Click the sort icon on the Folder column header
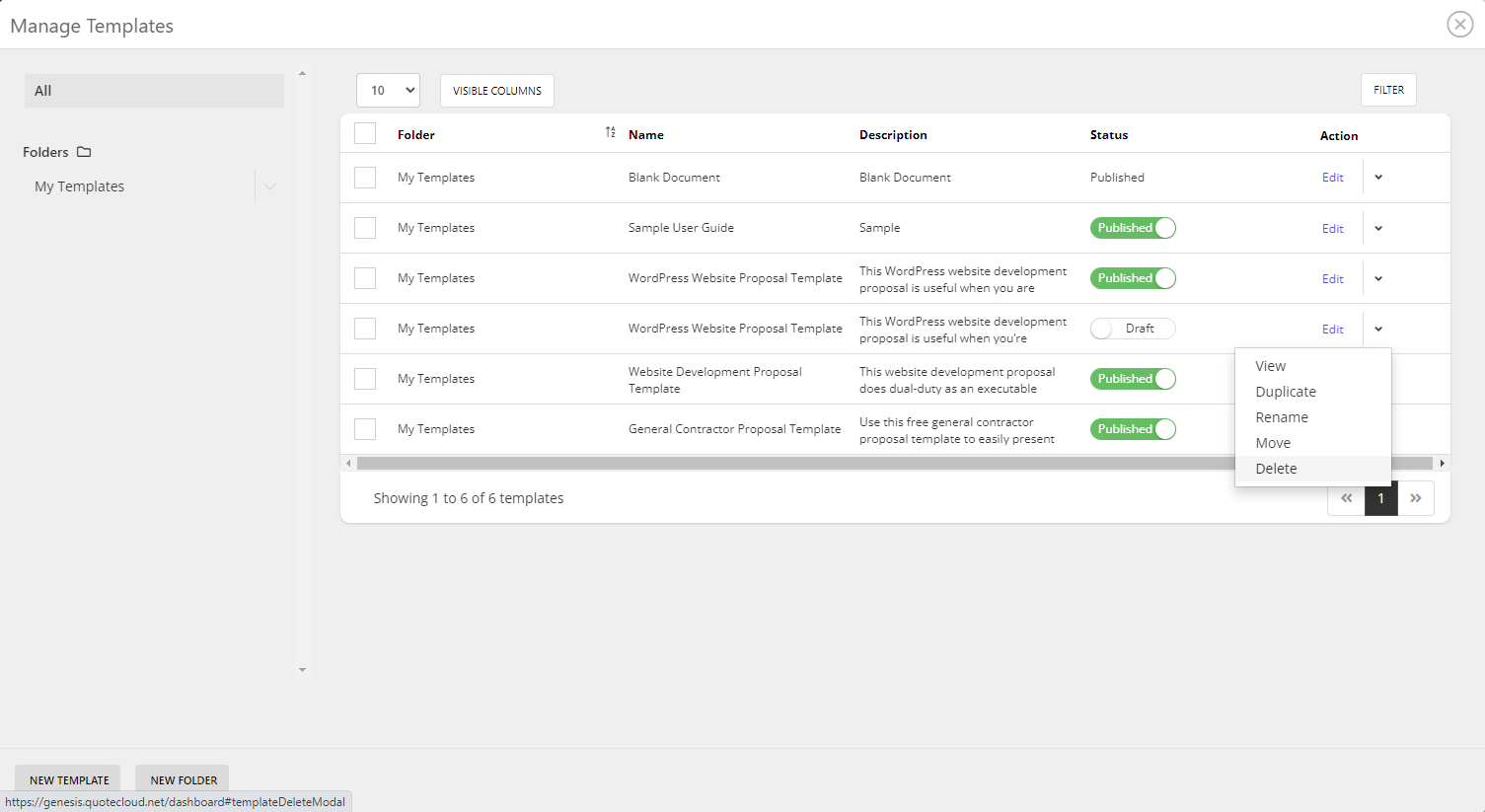 pos(610,131)
